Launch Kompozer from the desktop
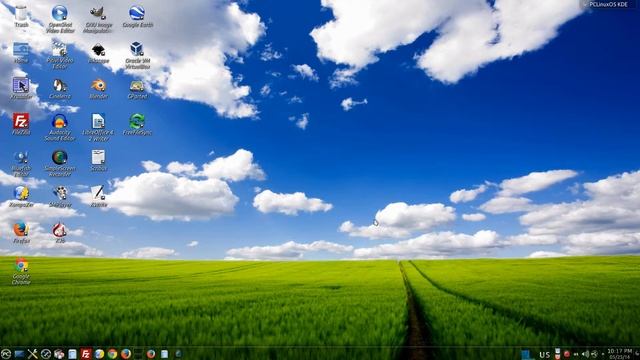This screenshot has width=640, height=360. [21, 196]
